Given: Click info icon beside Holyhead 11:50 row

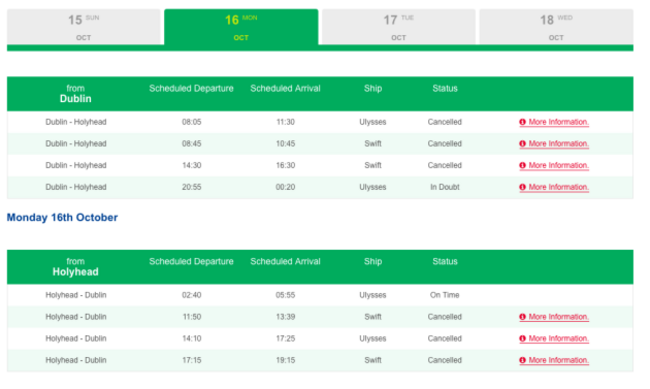Looking at the screenshot, I should [522, 317].
